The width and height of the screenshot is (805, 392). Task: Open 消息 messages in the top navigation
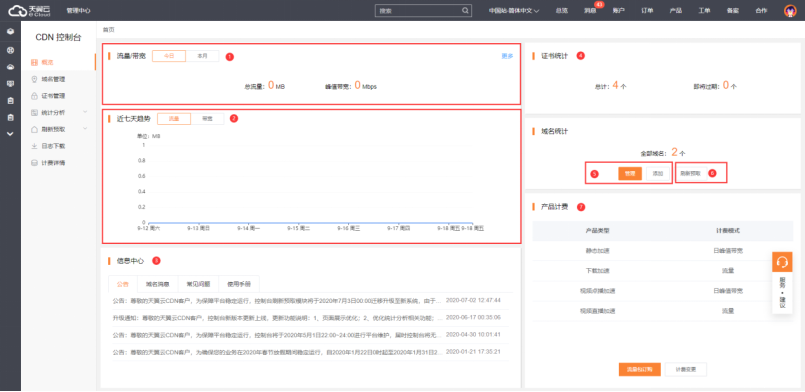pyautogui.click(x=590, y=11)
